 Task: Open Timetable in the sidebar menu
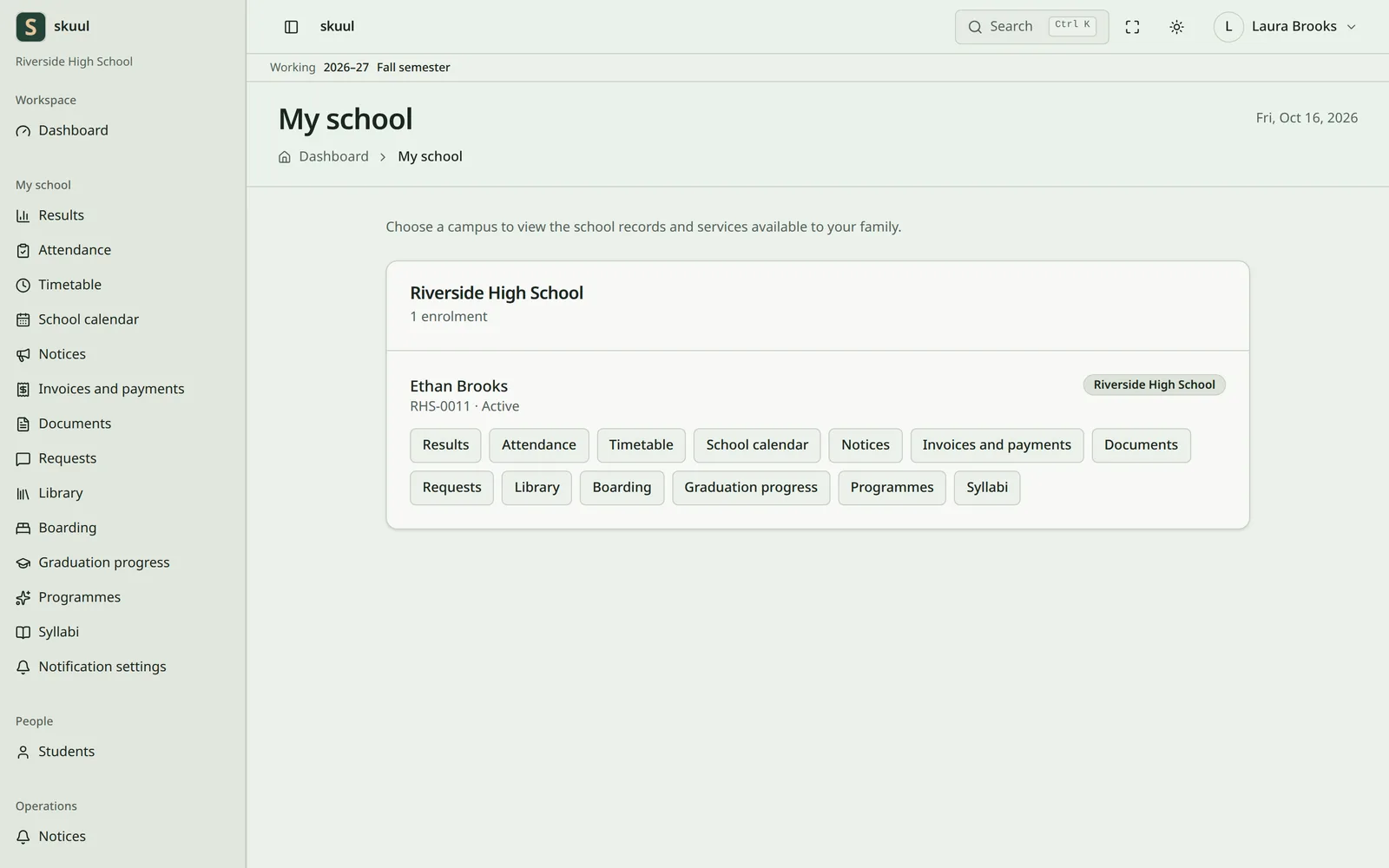(122, 285)
